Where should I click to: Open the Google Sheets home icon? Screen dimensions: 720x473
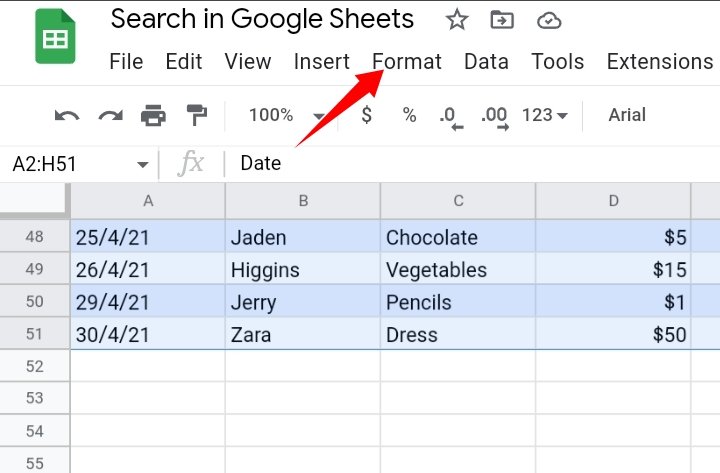[55, 37]
